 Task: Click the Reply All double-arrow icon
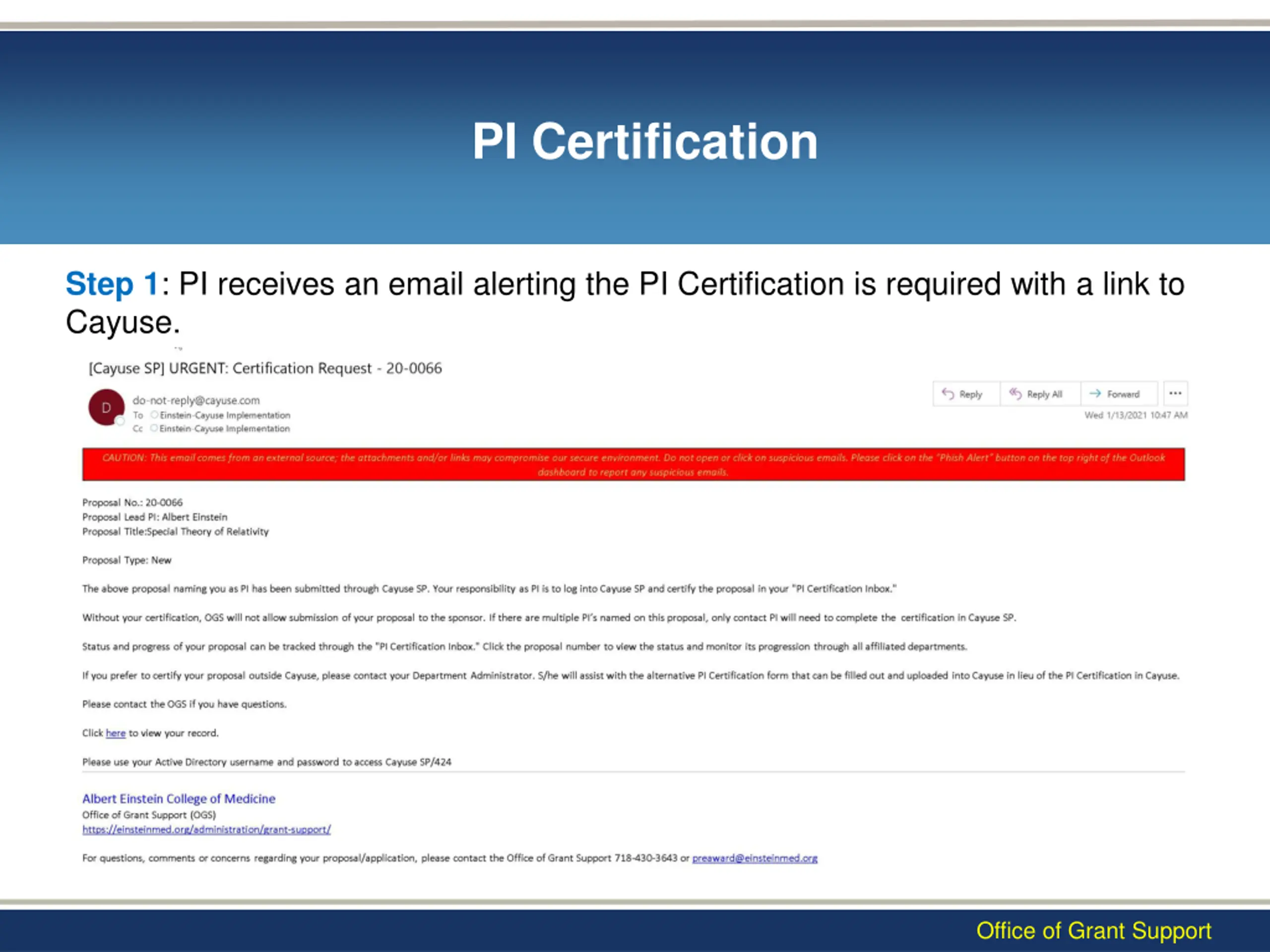pos(1015,394)
